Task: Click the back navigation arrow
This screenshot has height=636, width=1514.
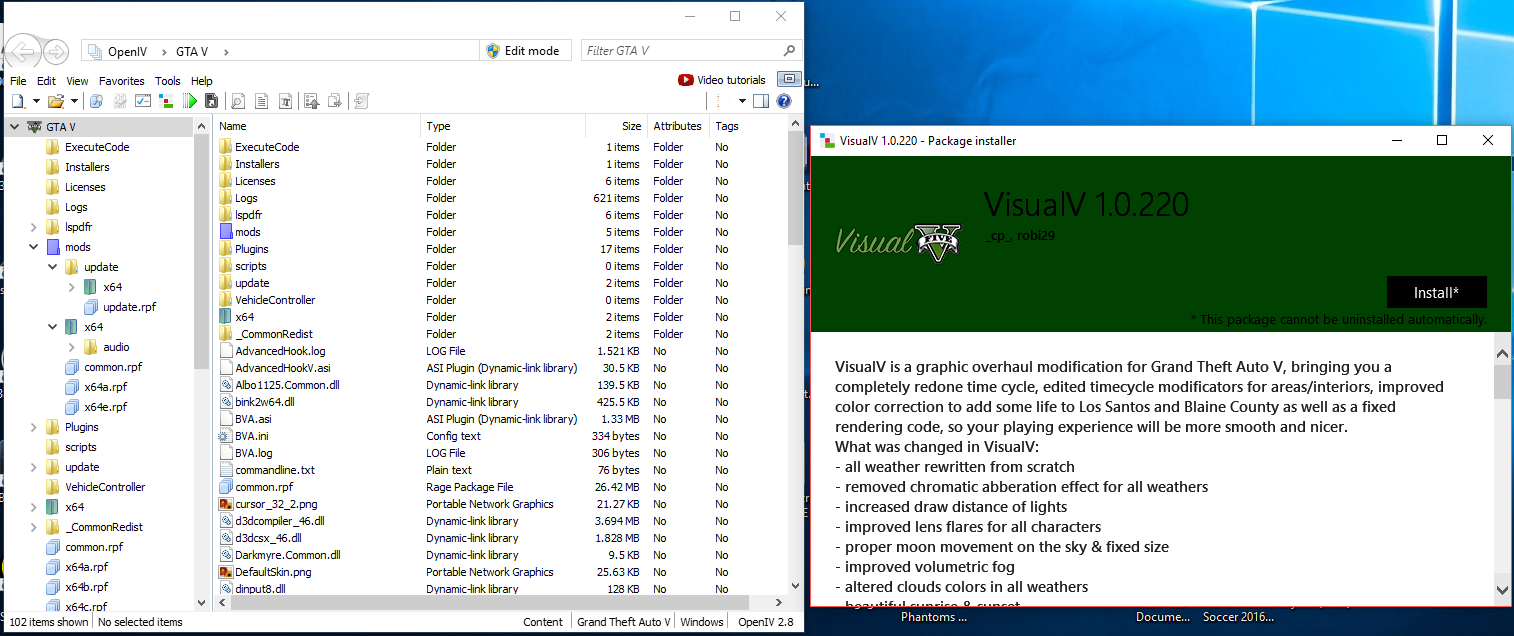Action: coord(23,51)
